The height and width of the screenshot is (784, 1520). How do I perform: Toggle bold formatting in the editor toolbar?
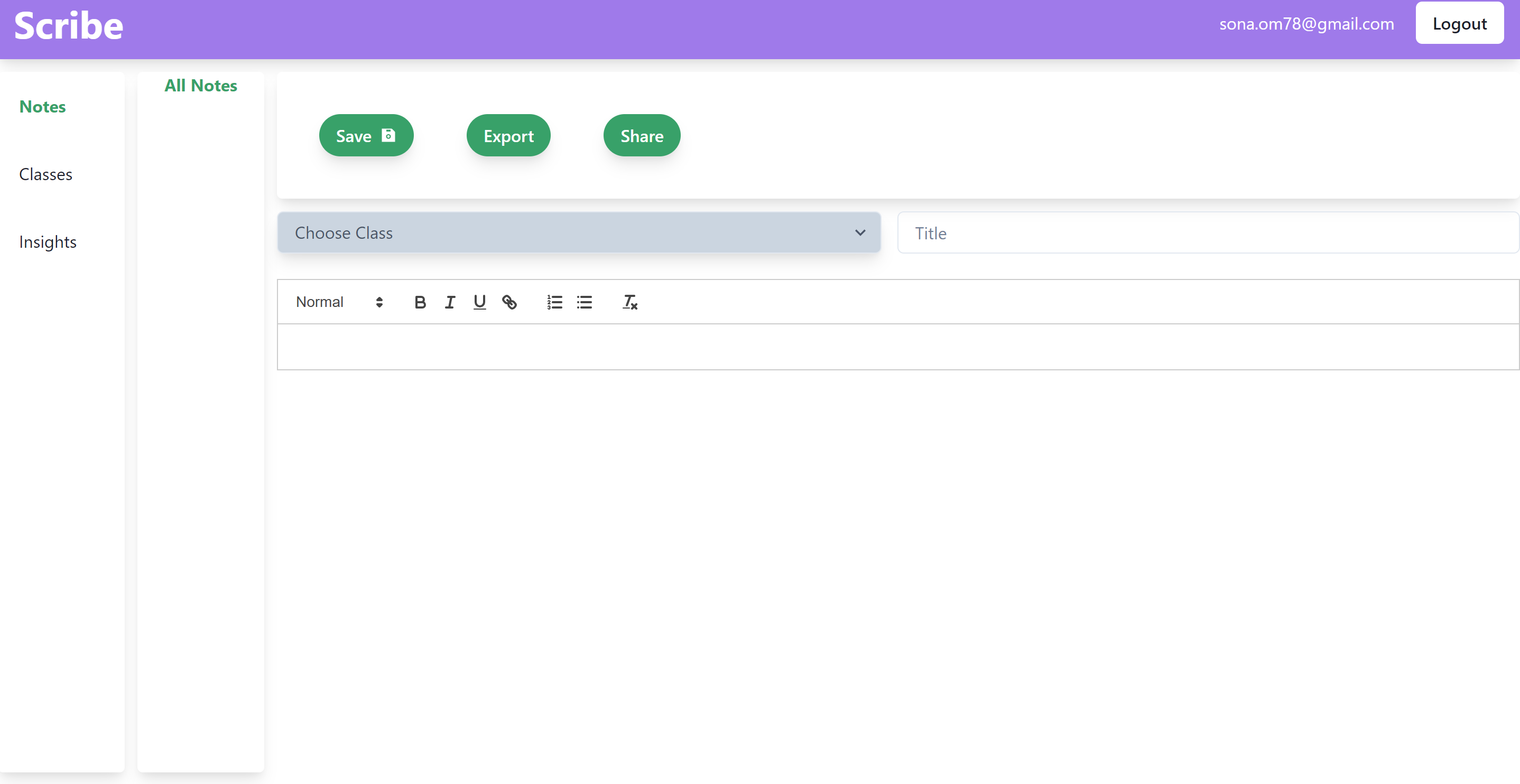pos(420,302)
